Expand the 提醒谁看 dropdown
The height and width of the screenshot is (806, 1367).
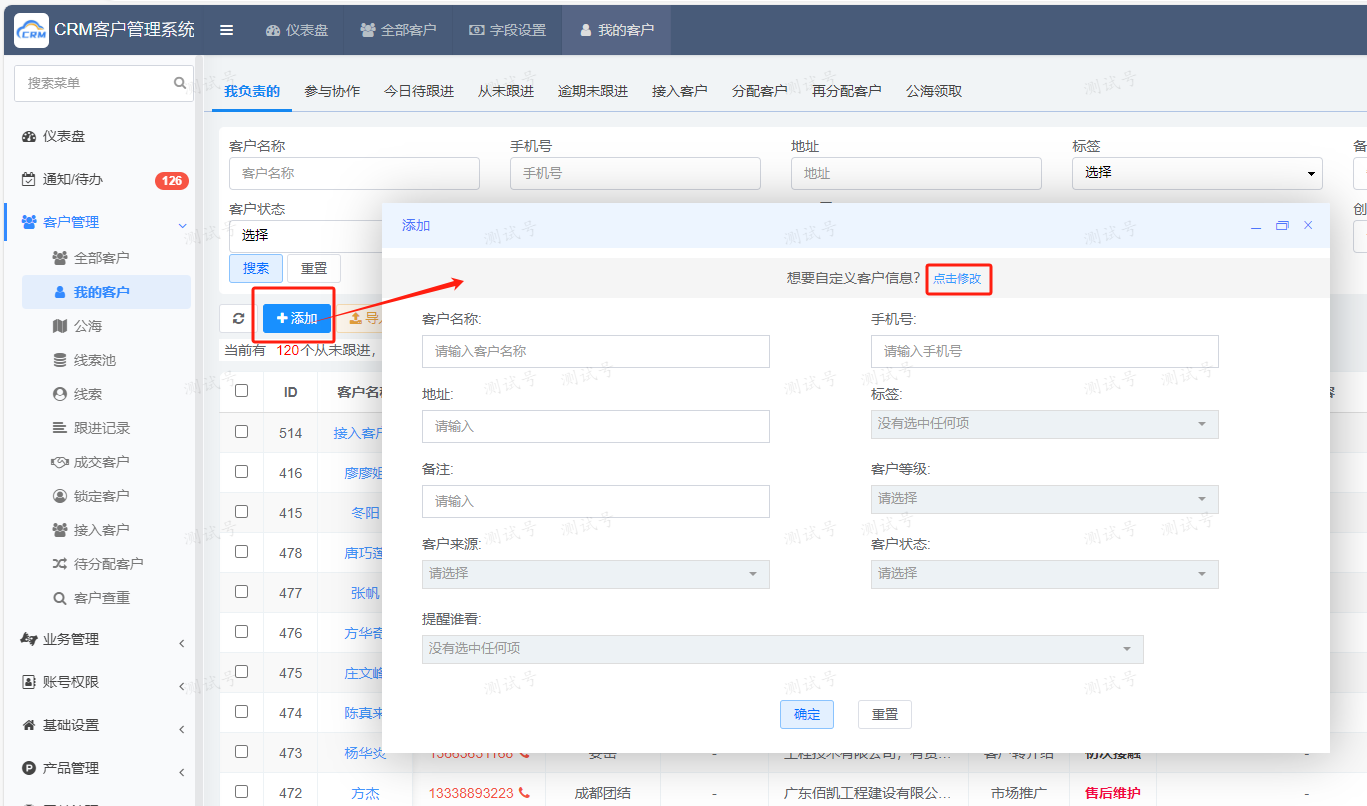click(782, 649)
